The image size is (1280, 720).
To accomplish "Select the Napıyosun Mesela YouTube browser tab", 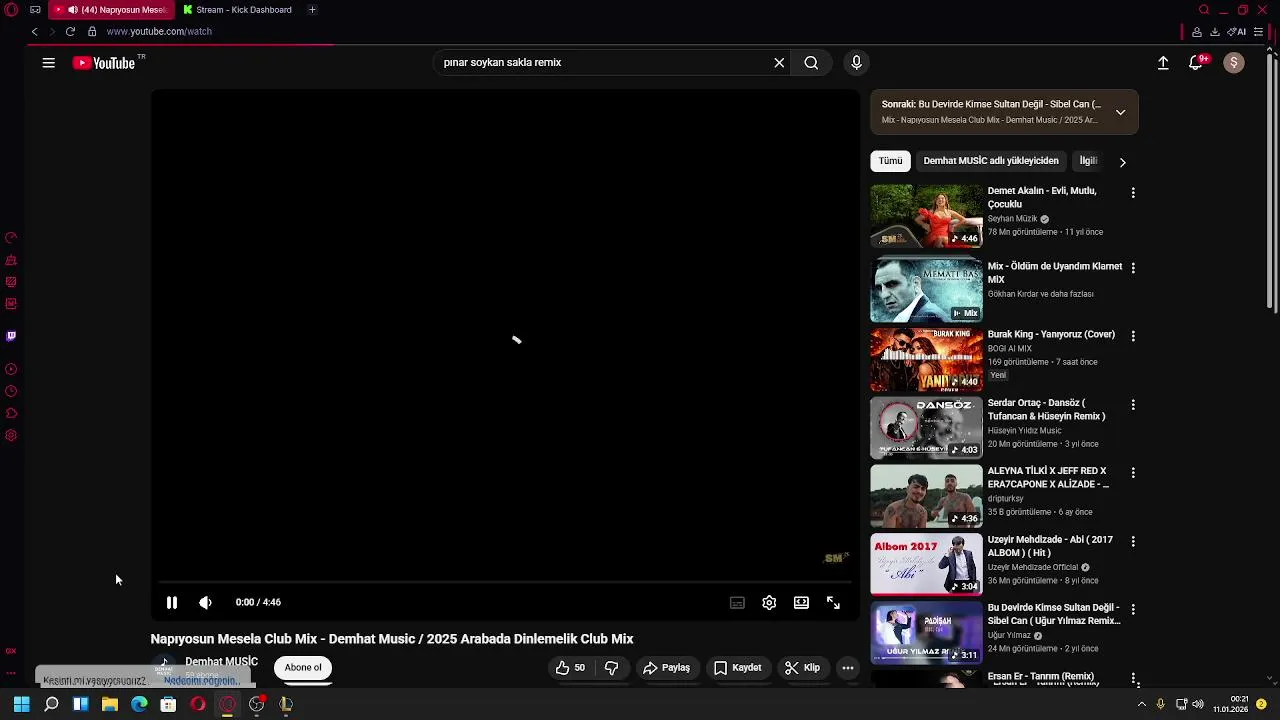I will pos(110,10).
